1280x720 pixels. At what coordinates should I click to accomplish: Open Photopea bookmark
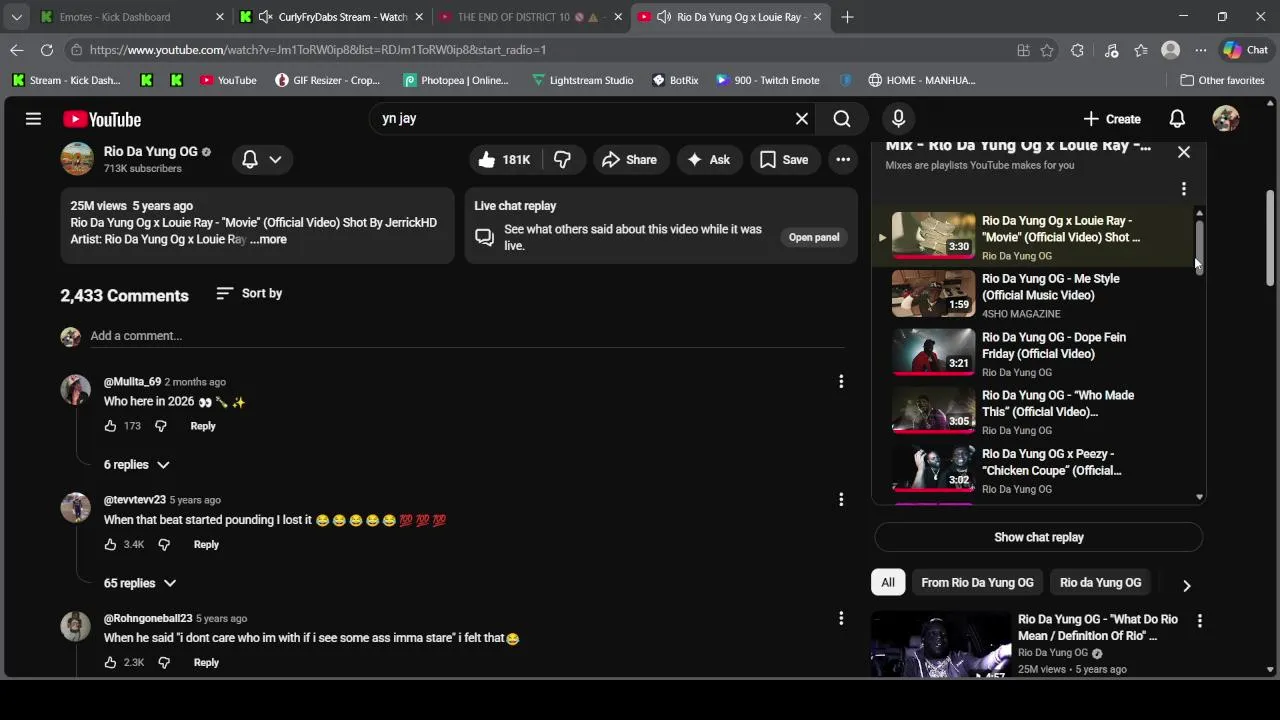pos(455,80)
